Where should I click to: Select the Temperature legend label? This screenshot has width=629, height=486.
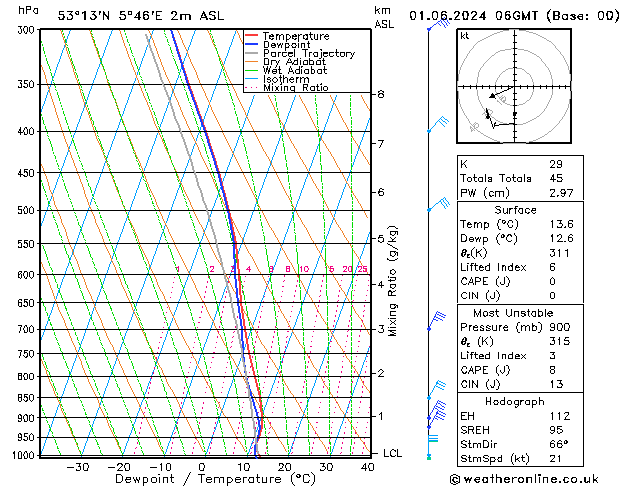tap(296, 36)
